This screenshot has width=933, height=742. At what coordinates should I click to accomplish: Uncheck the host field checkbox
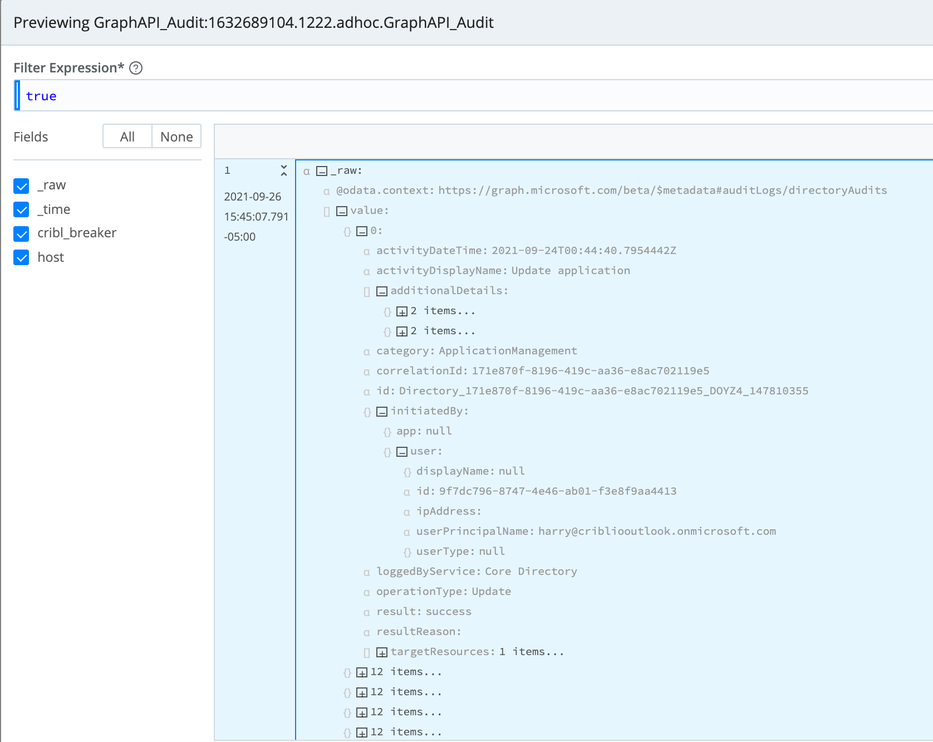click(21, 257)
